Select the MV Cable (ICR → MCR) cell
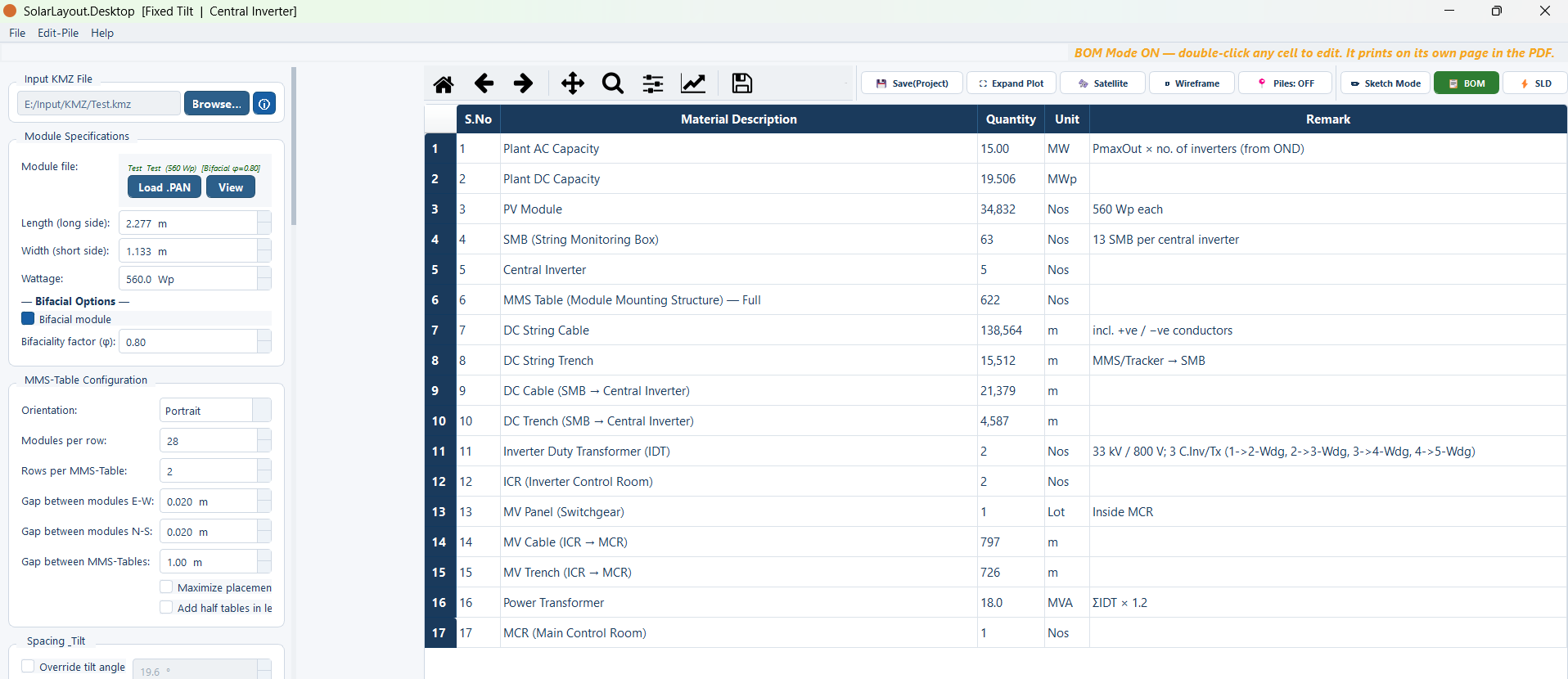Viewport: 1568px width, 679px height. tap(738, 542)
